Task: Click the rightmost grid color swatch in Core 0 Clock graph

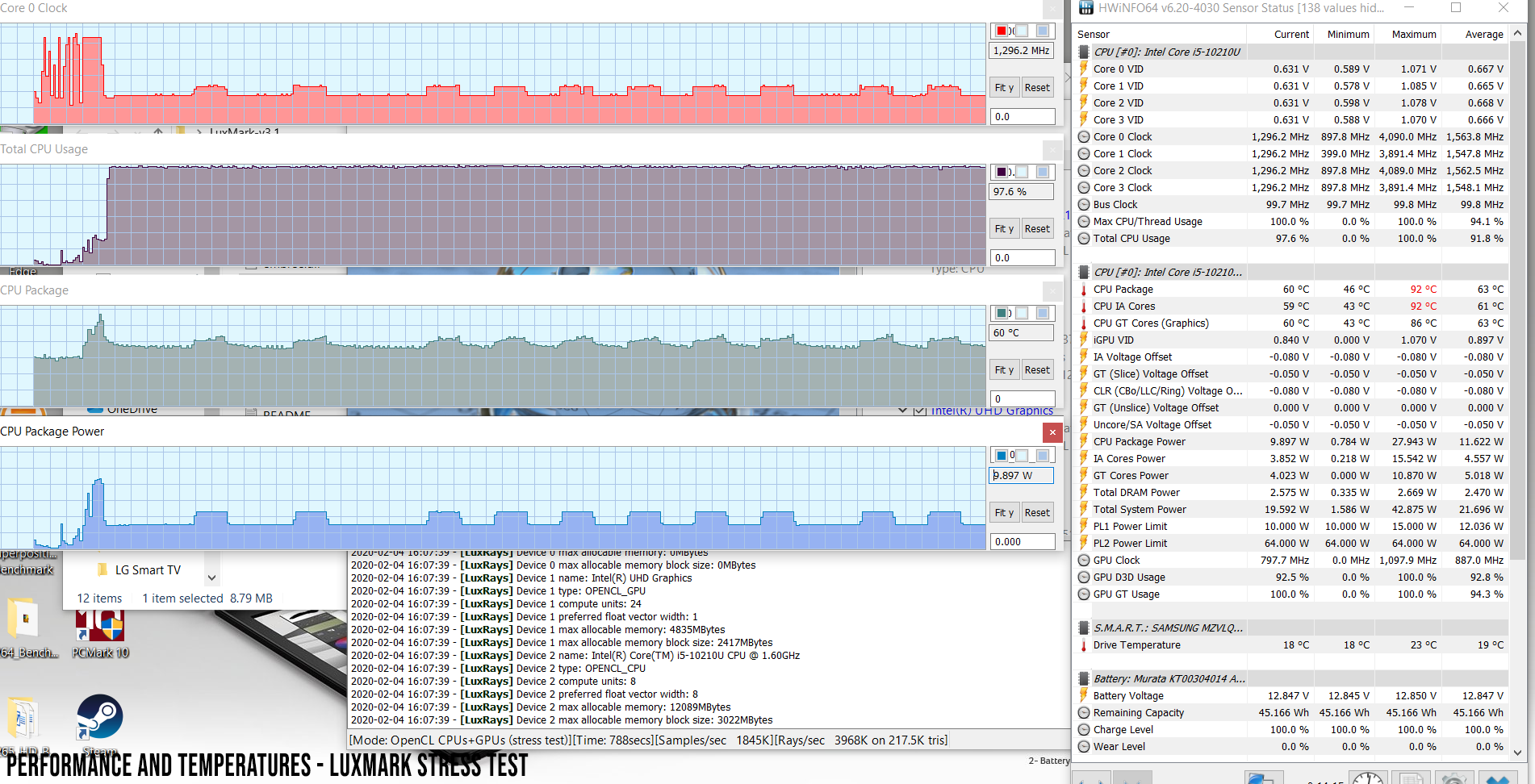Action: coord(1043,31)
